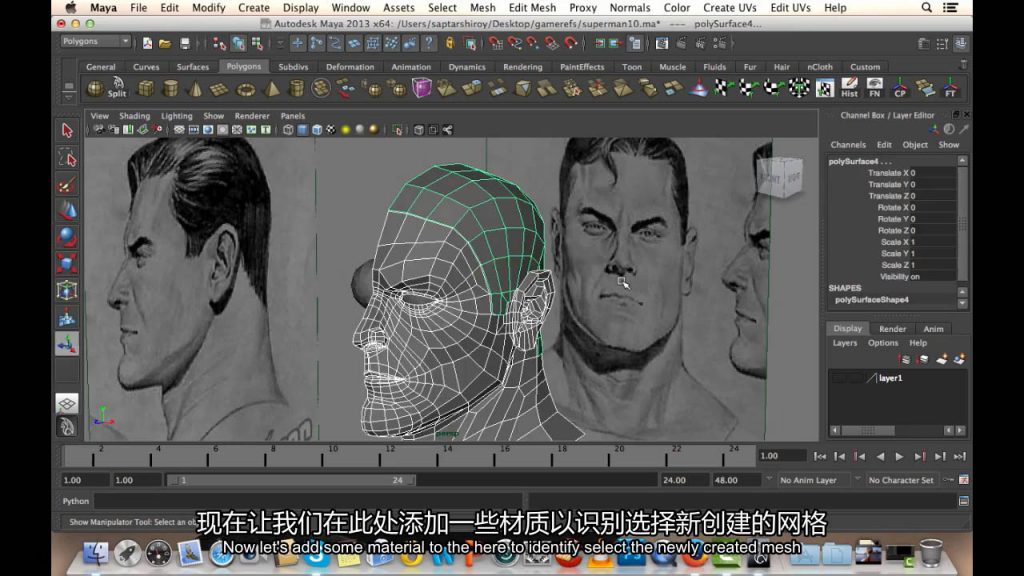Click the FT shelf button
Screen dimensions: 1024x576
coord(950,88)
